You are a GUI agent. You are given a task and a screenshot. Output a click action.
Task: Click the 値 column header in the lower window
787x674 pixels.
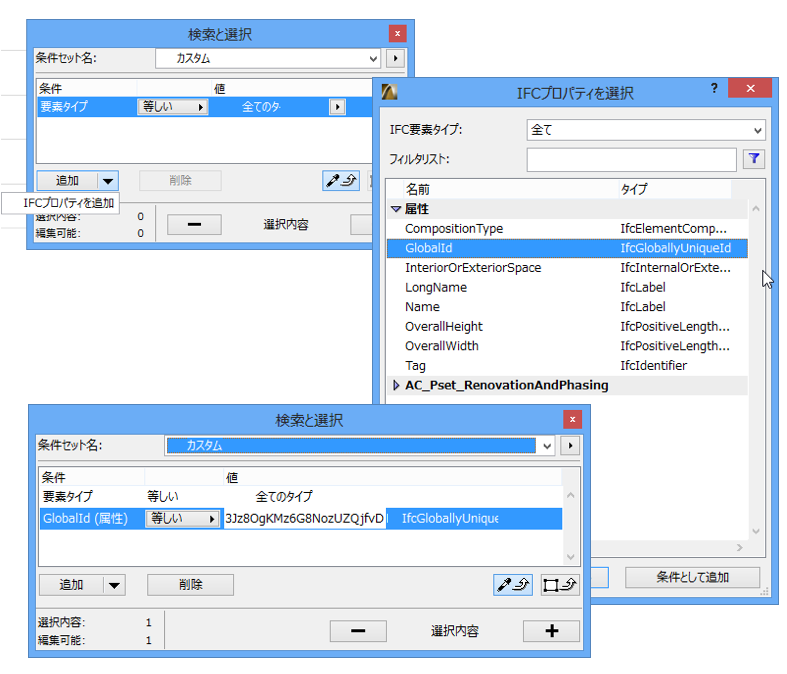[392, 477]
